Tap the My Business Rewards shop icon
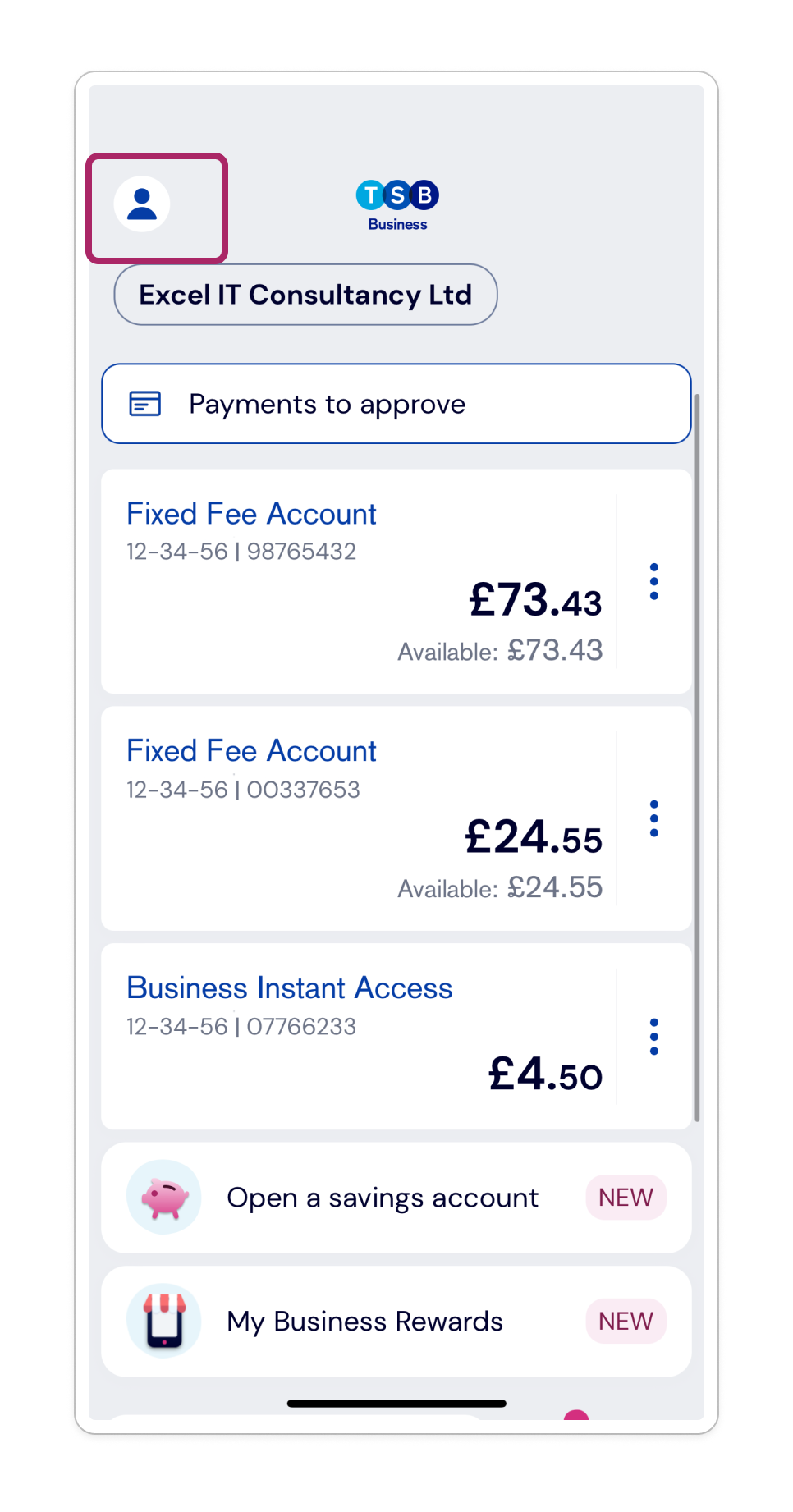The width and height of the screenshot is (793, 1512). [164, 1321]
